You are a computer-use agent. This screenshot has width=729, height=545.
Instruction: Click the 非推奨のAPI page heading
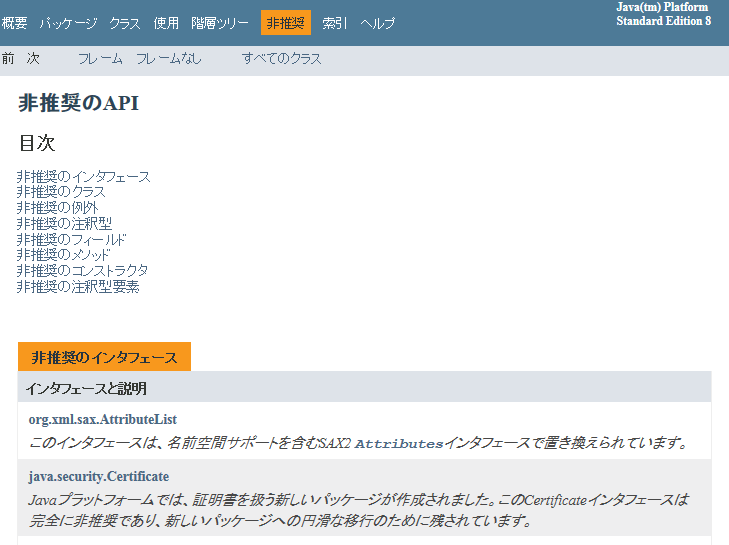point(79,103)
